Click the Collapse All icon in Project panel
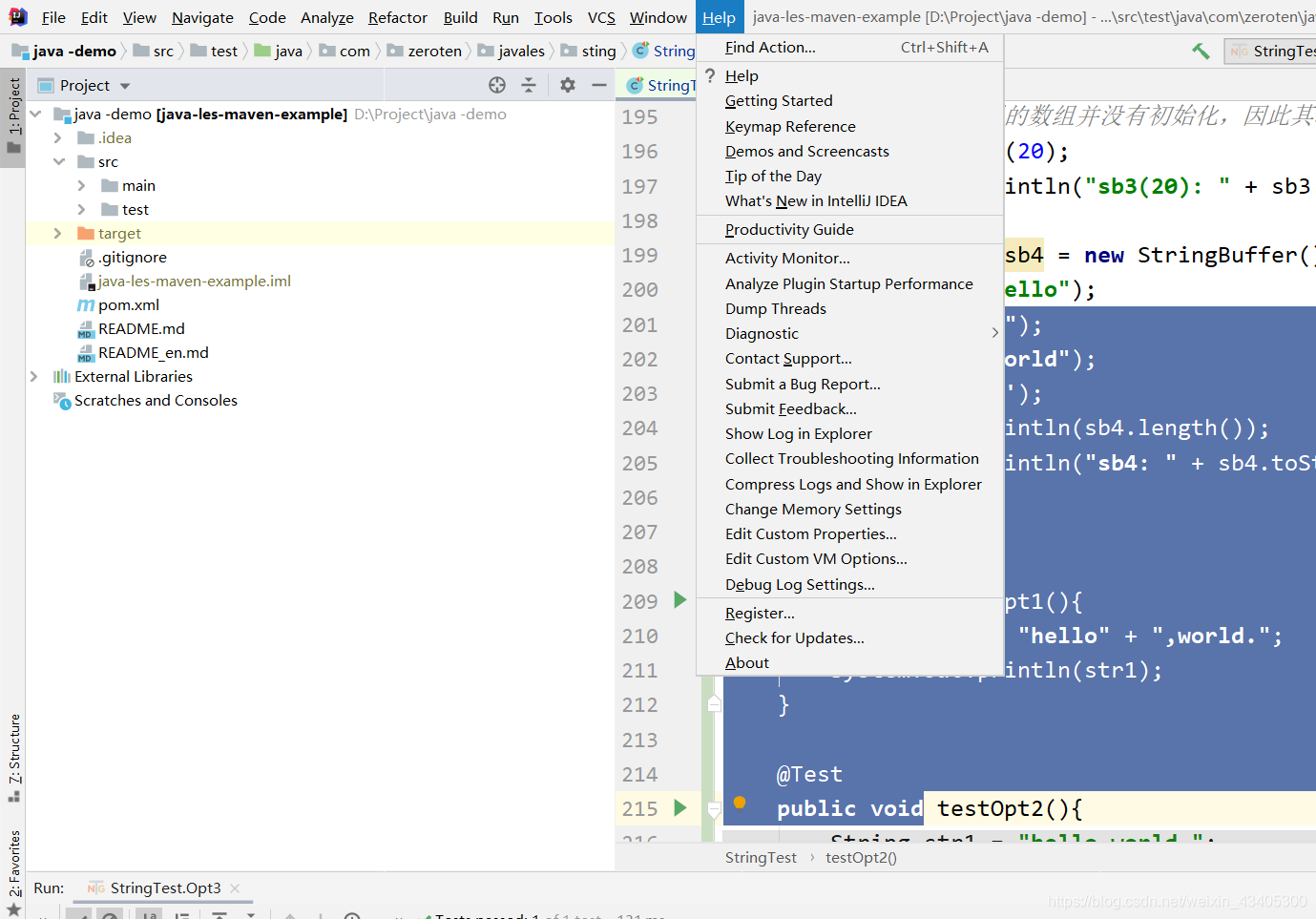Viewport: 1316px width, 919px height. (529, 85)
